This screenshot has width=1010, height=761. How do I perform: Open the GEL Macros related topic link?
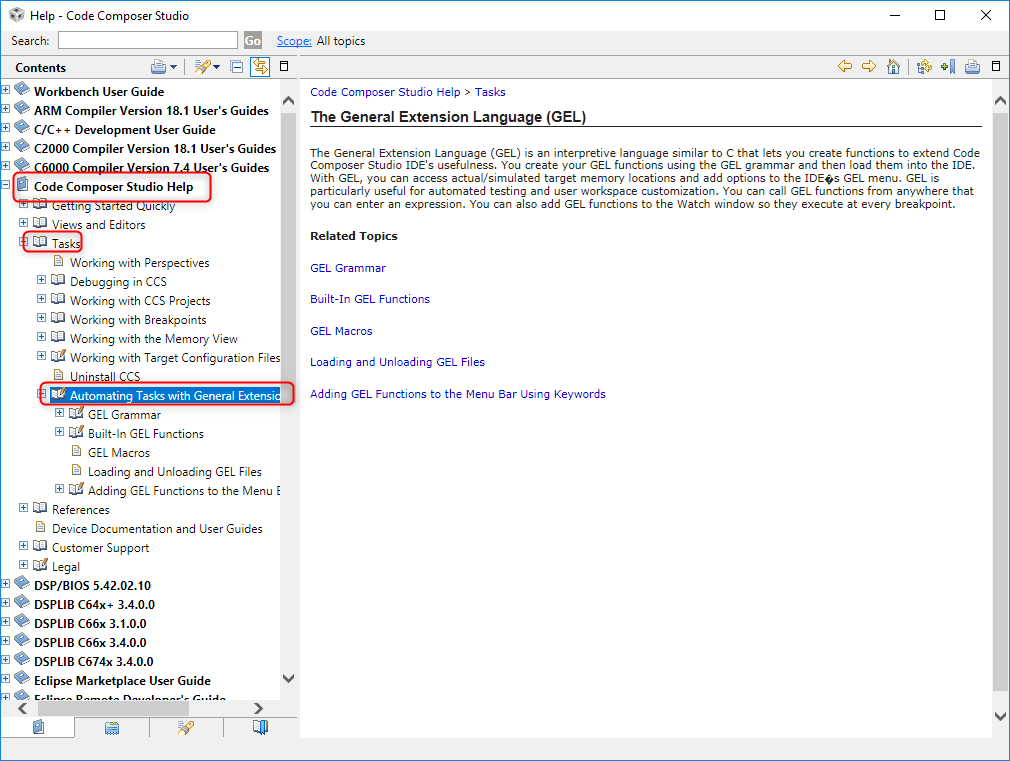pyautogui.click(x=341, y=331)
